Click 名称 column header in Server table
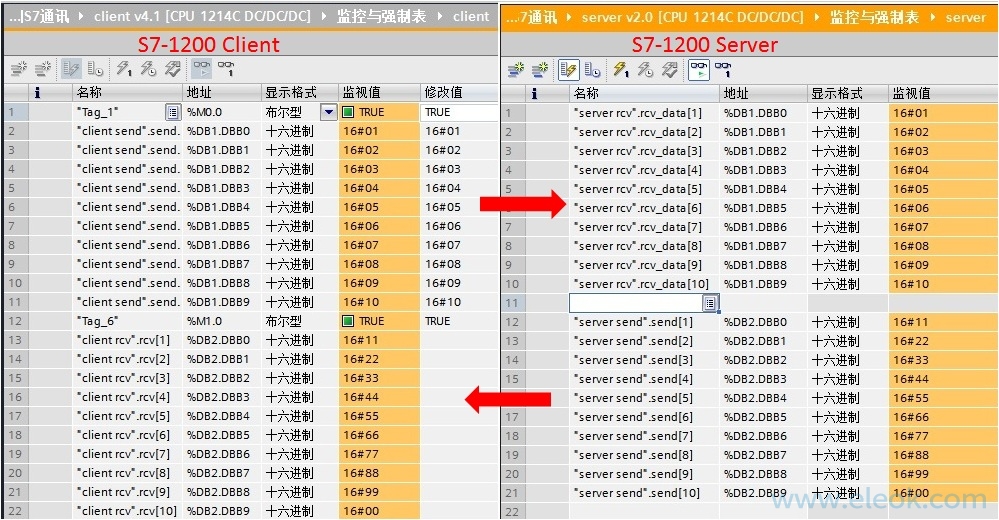Screen dimensions: 999x520 click(644, 94)
